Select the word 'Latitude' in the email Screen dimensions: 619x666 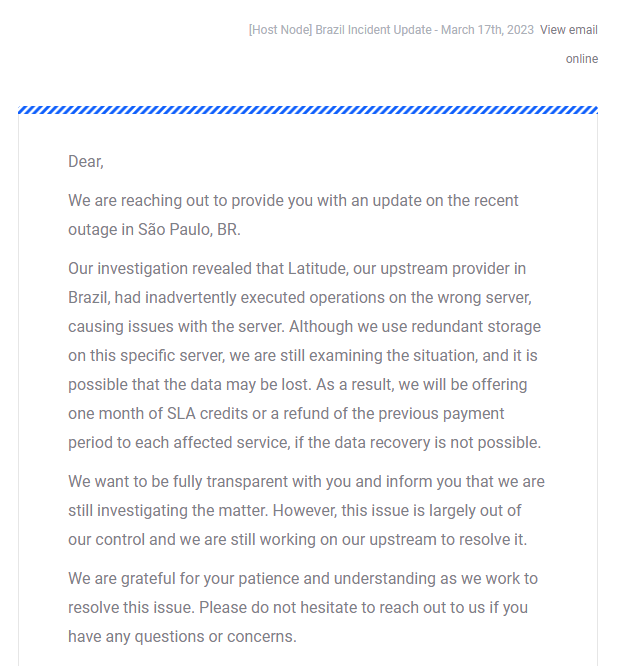(318, 269)
